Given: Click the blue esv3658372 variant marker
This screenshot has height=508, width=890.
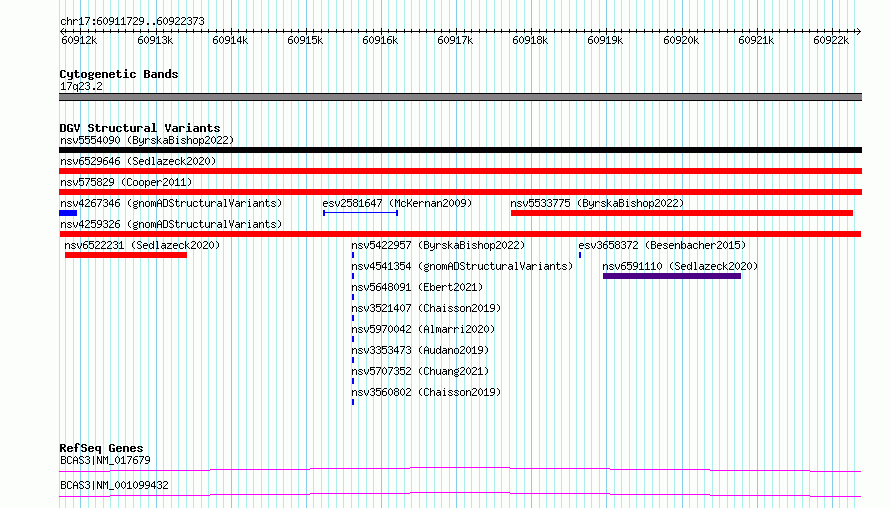Looking at the screenshot, I should tap(580, 255).
